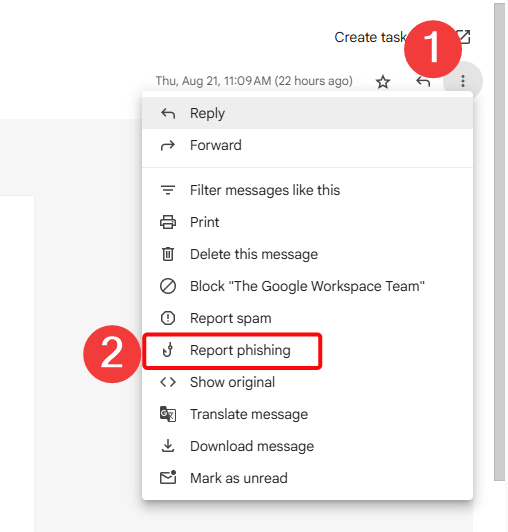Block "The Google Workspace Team" sender
This screenshot has width=508, height=532.
tap(307, 286)
